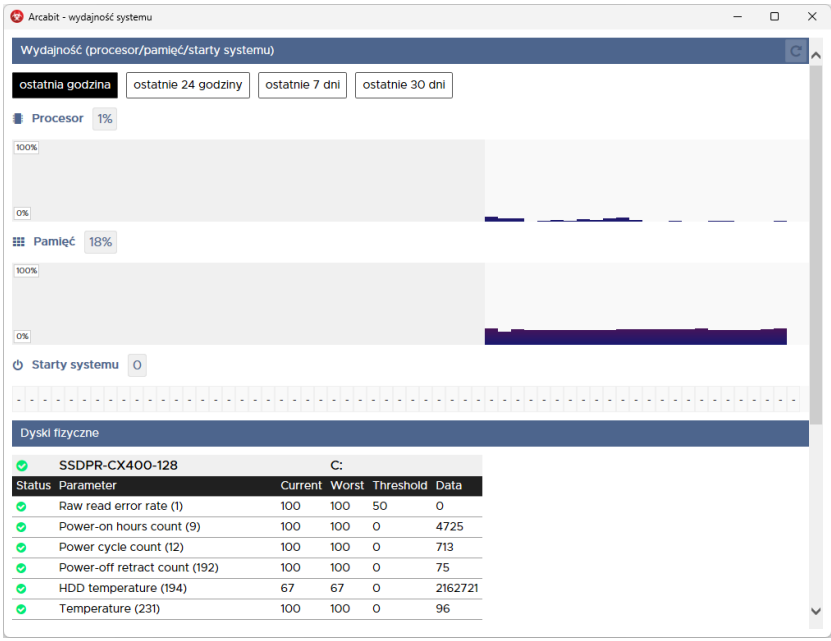Click the C: drive letter
Viewport: 831px width, 641px height.
(x=337, y=466)
